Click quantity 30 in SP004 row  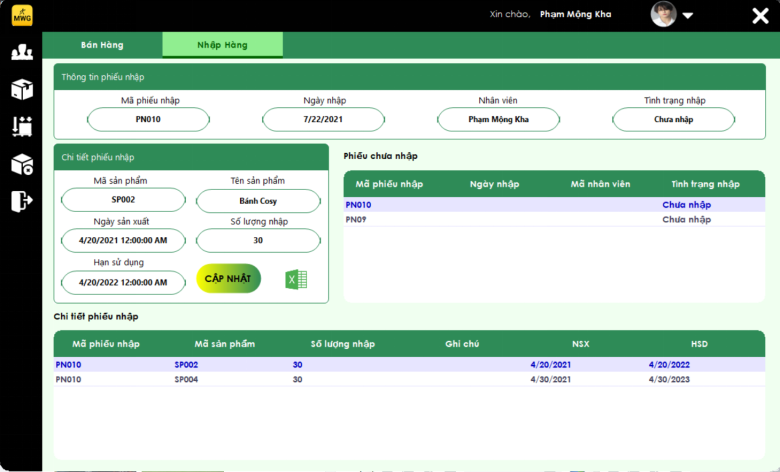(x=297, y=379)
